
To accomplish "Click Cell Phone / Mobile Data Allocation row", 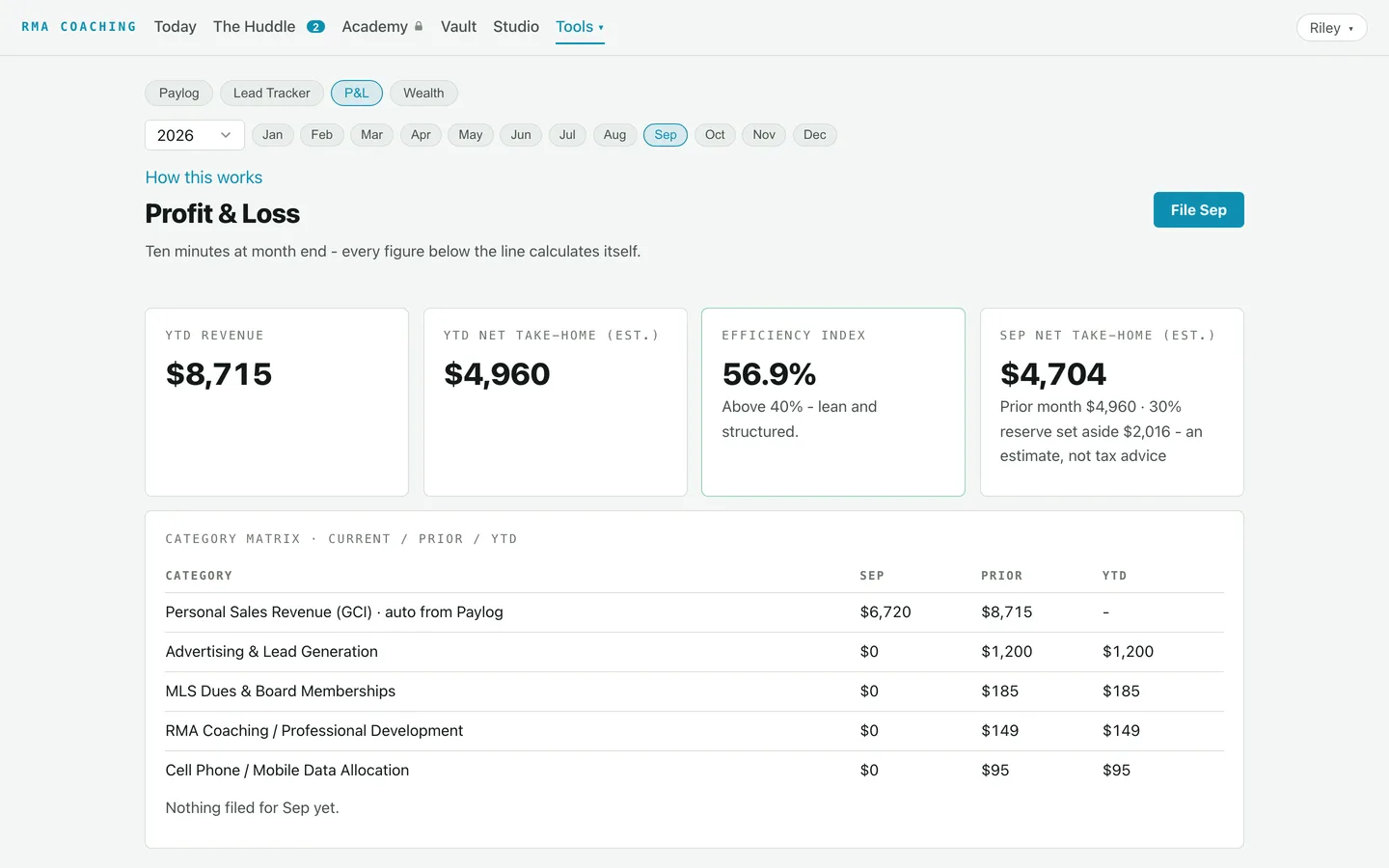I will (x=694, y=771).
